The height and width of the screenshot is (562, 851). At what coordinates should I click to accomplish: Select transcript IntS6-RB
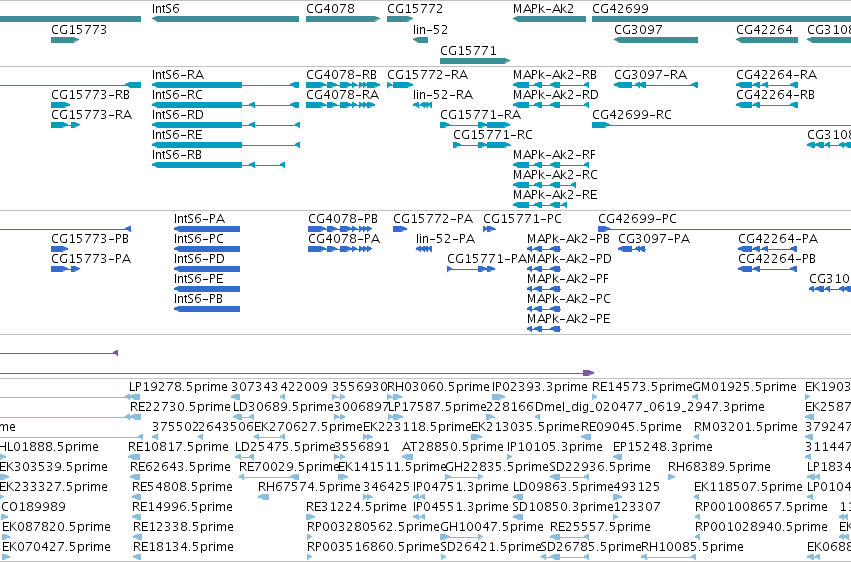coord(218,165)
